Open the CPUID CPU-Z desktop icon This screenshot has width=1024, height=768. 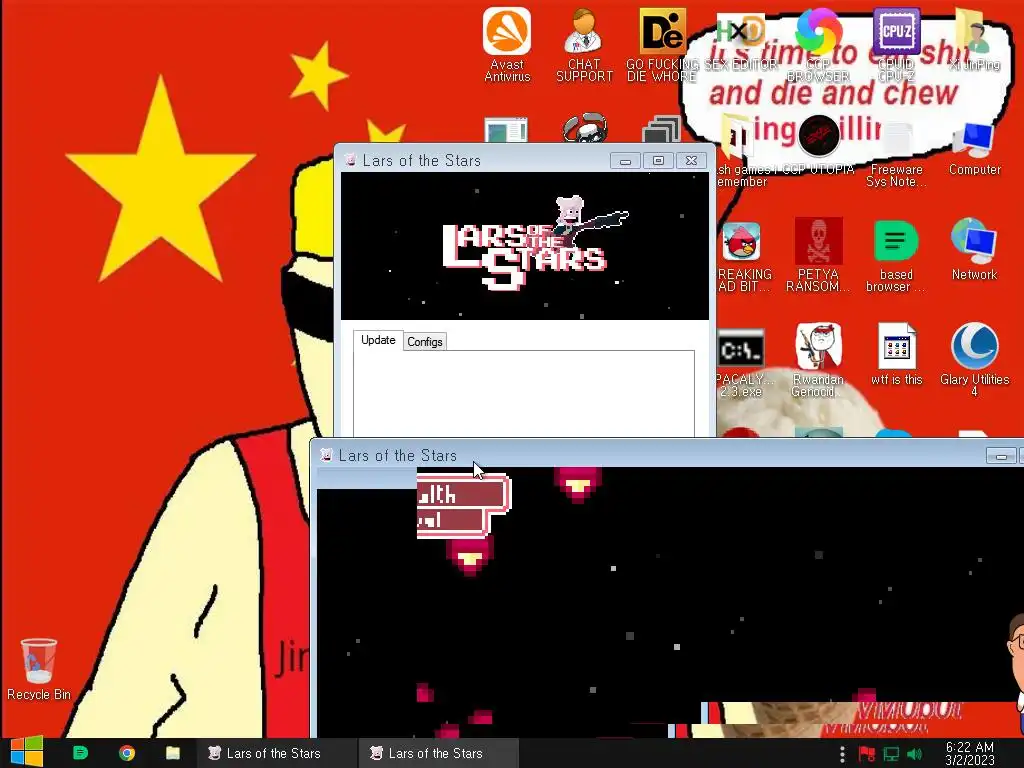point(896,44)
